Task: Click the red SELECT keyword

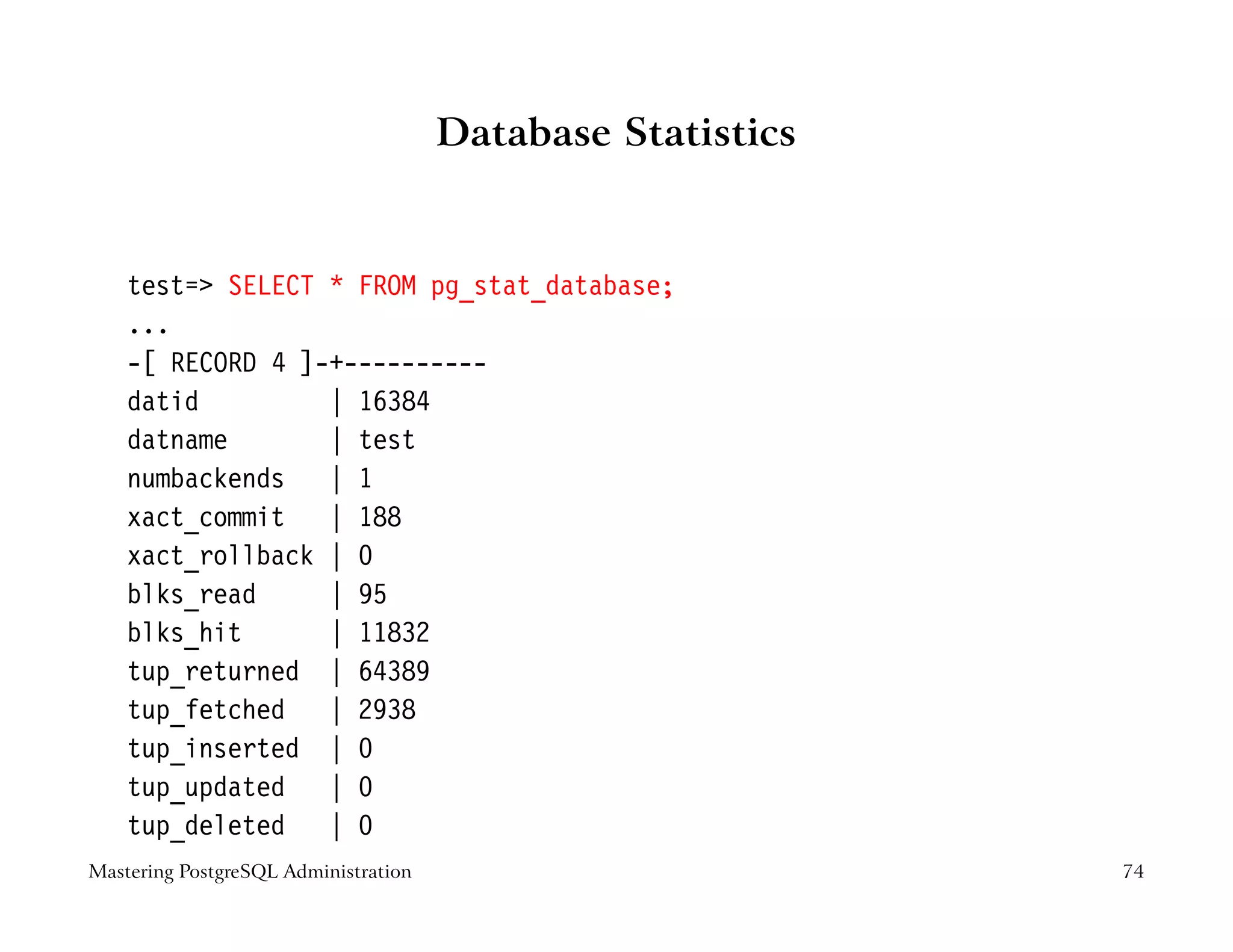Action: pyautogui.click(x=271, y=286)
